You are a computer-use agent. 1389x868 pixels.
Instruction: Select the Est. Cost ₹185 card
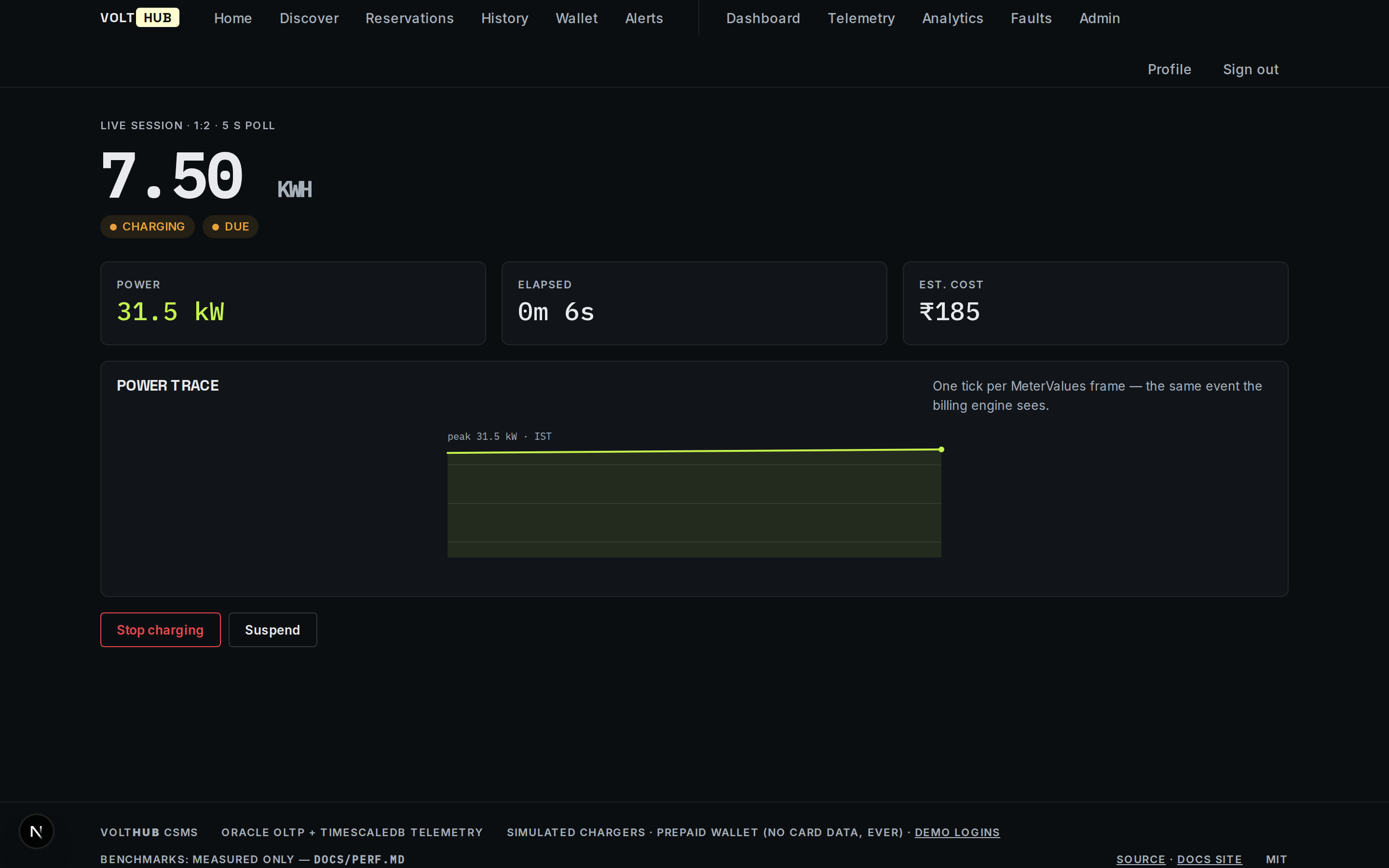pyautogui.click(x=1095, y=303)
